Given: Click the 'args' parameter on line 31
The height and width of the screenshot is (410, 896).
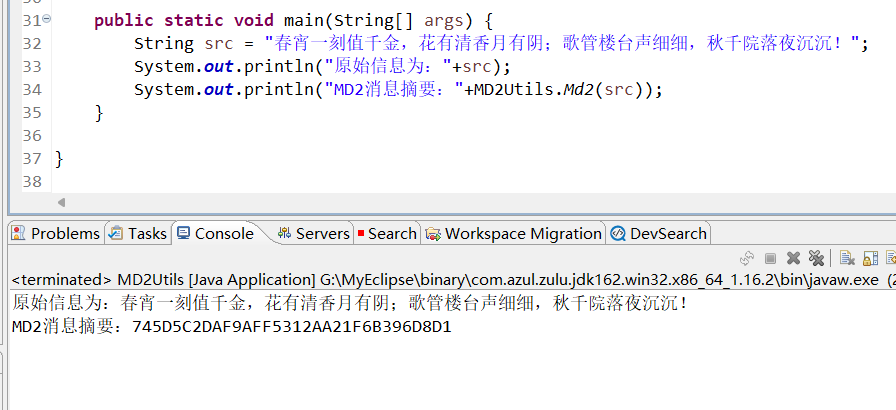Looking at the screenshot, I should click(x=444, y=22).
